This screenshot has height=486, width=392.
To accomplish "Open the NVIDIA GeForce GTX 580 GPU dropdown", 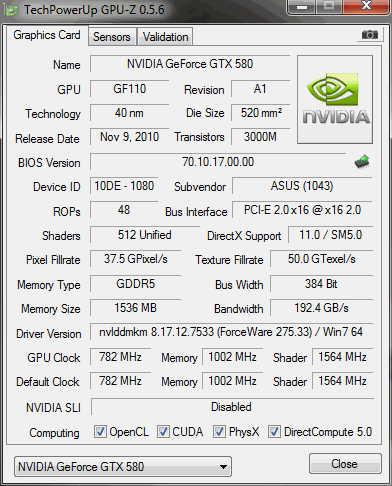I will [x=123, y=467].
